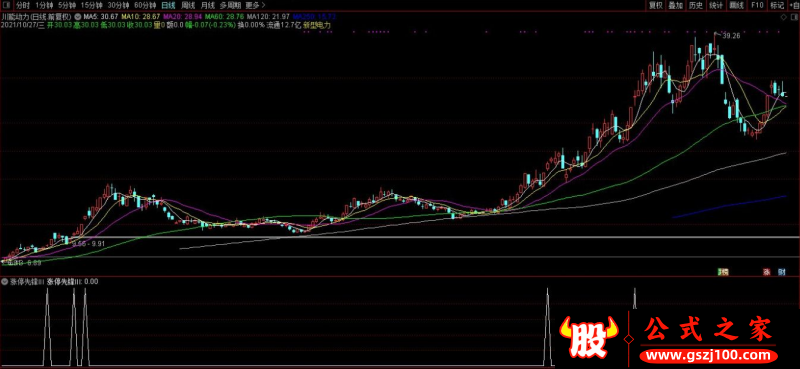Click the diamond icon below toolbar
This screenshot has width=800, height=369.
pos(784,17)
